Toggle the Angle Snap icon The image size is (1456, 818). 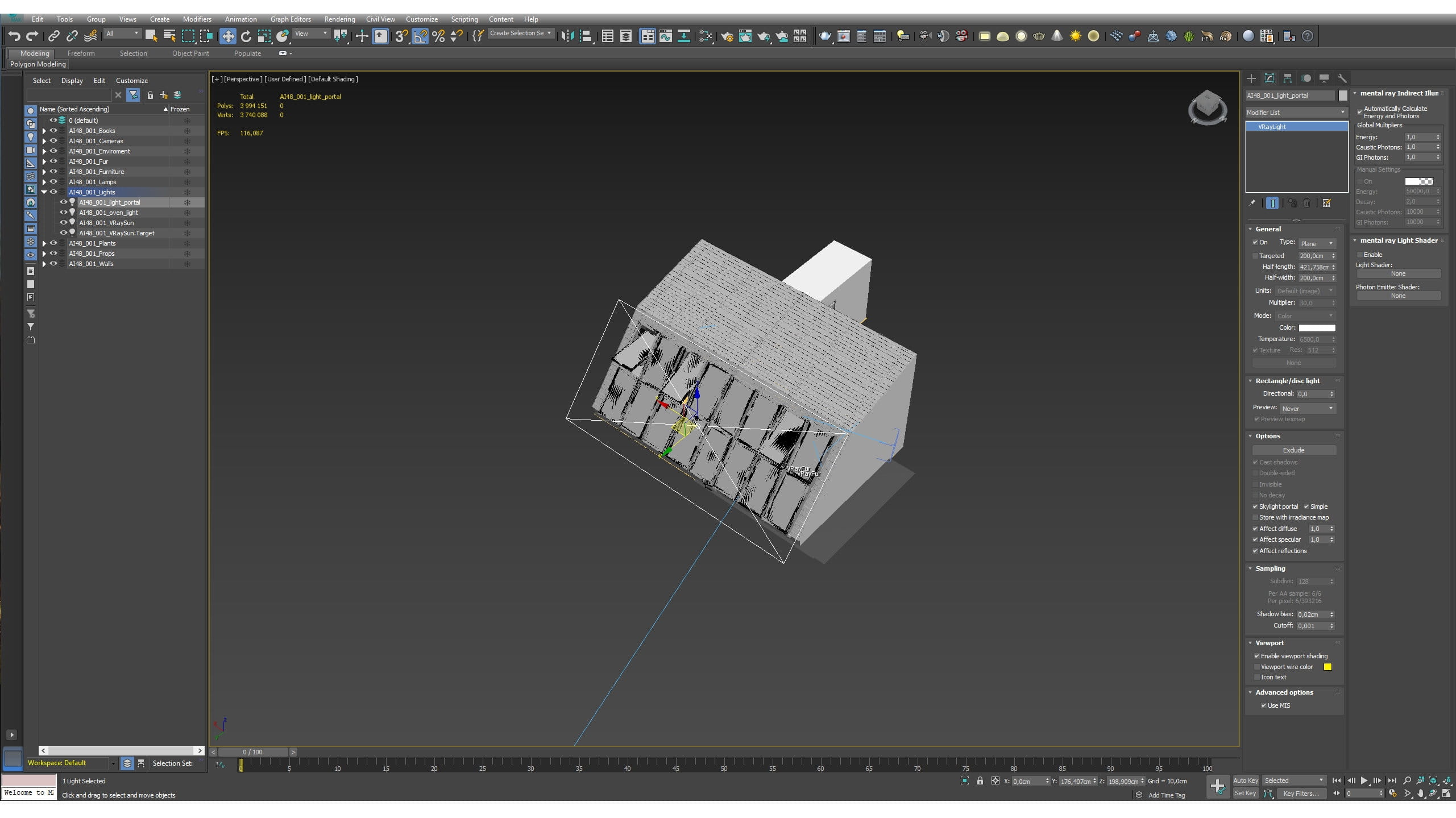(420, 36)
